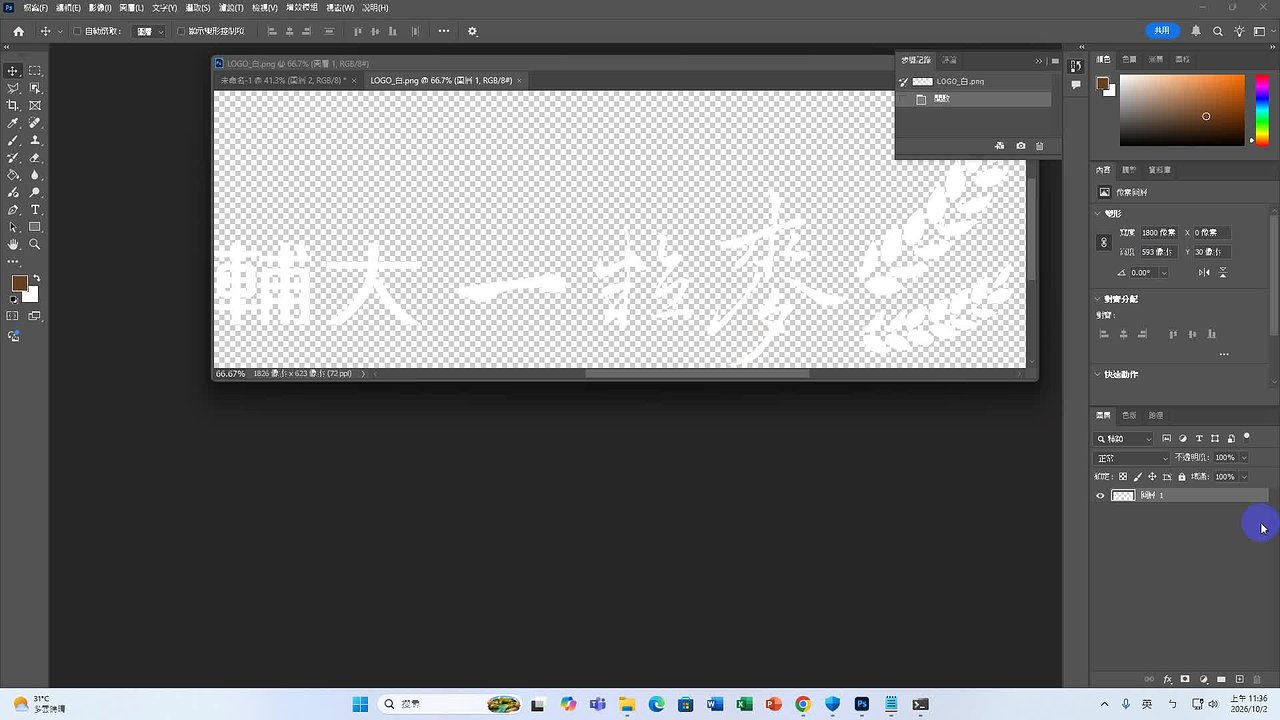Click flip horizontal icon in Properties

coord(1204,272)
